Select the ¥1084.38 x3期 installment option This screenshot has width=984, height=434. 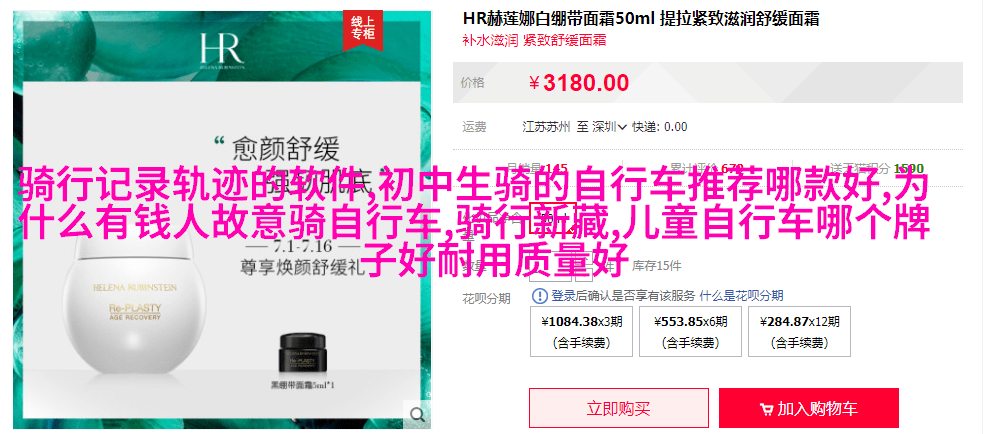[582, 331]
